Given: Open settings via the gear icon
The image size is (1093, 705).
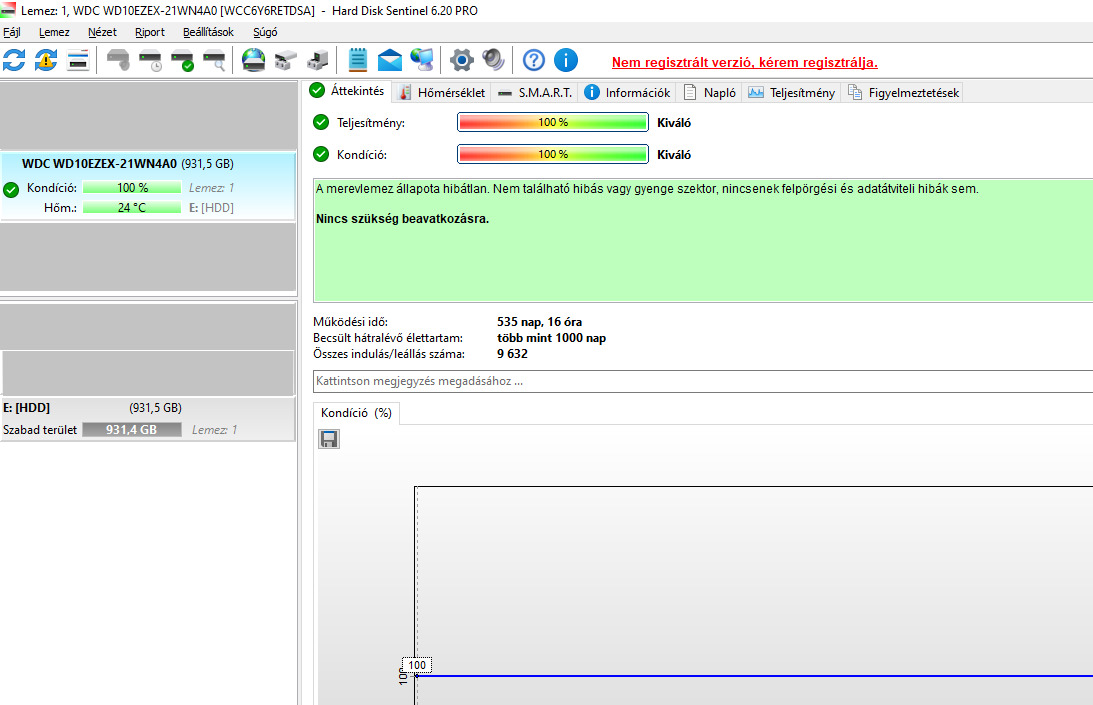Looking at the screenshot, I should click(461, 61).
